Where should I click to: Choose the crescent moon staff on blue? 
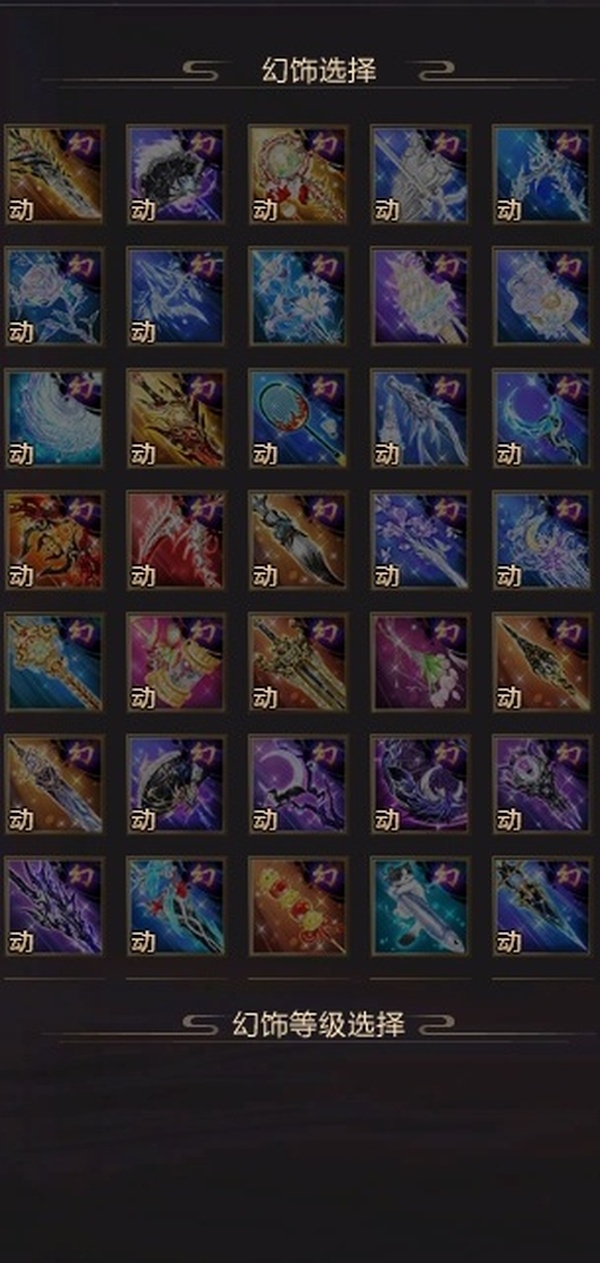click(x=541, y=418)
